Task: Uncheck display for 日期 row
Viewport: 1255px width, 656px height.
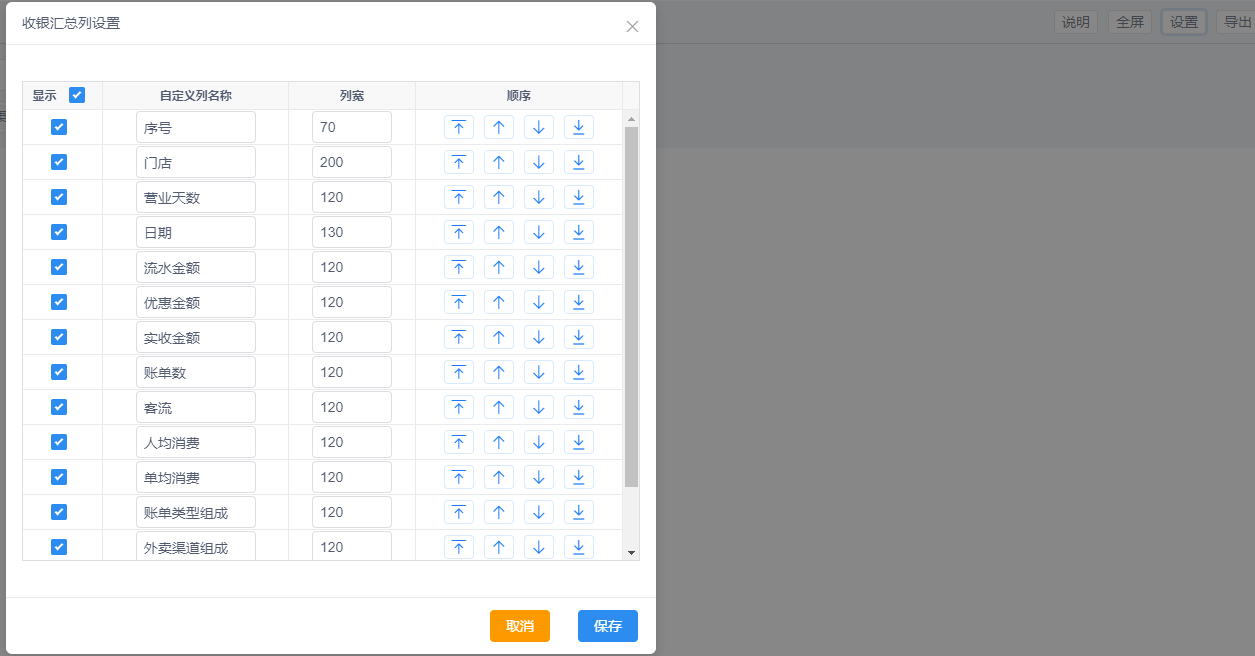Action: (59, 232)
